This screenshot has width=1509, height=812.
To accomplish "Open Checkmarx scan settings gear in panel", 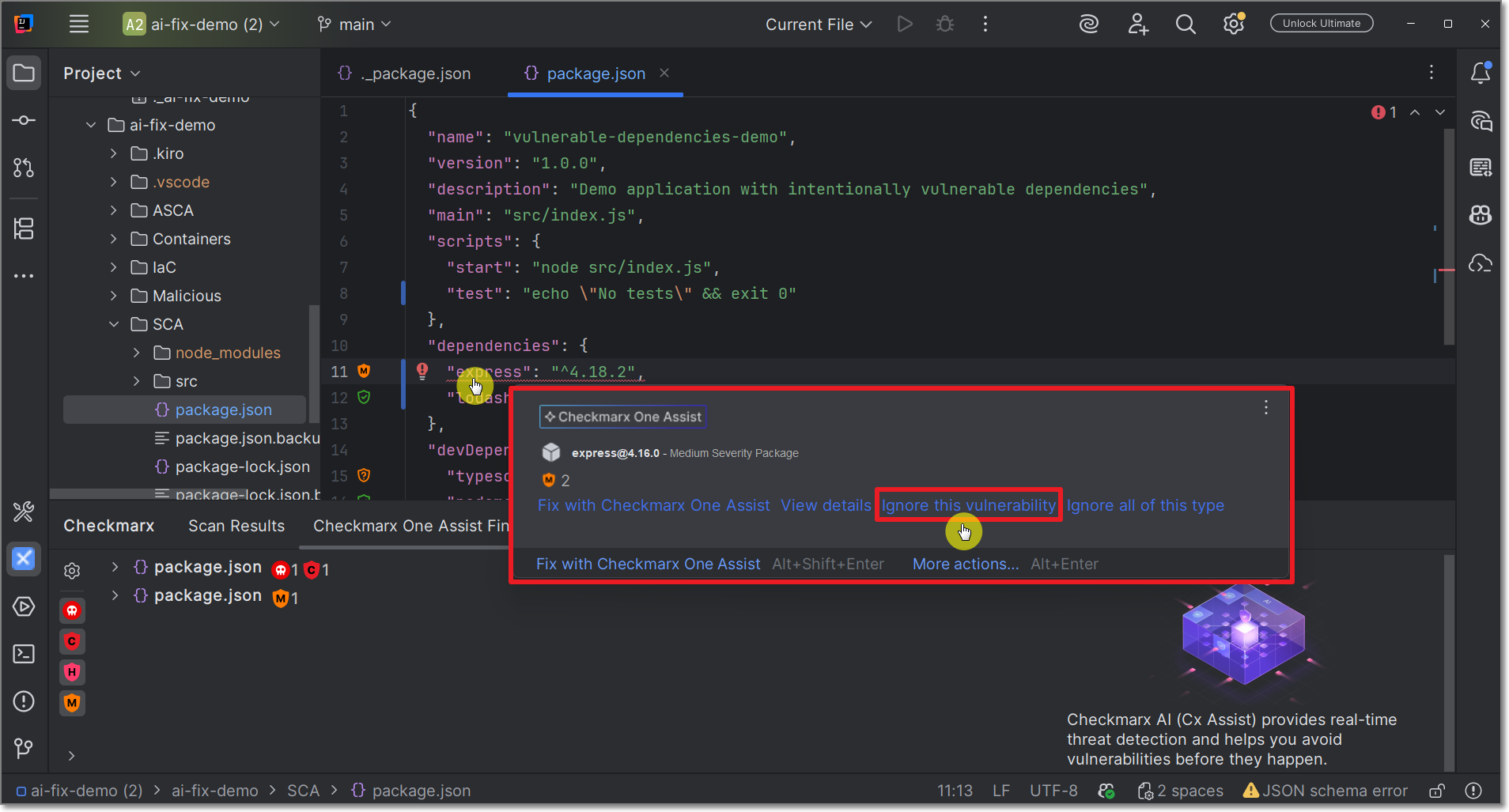I will [x=72, y=570].
